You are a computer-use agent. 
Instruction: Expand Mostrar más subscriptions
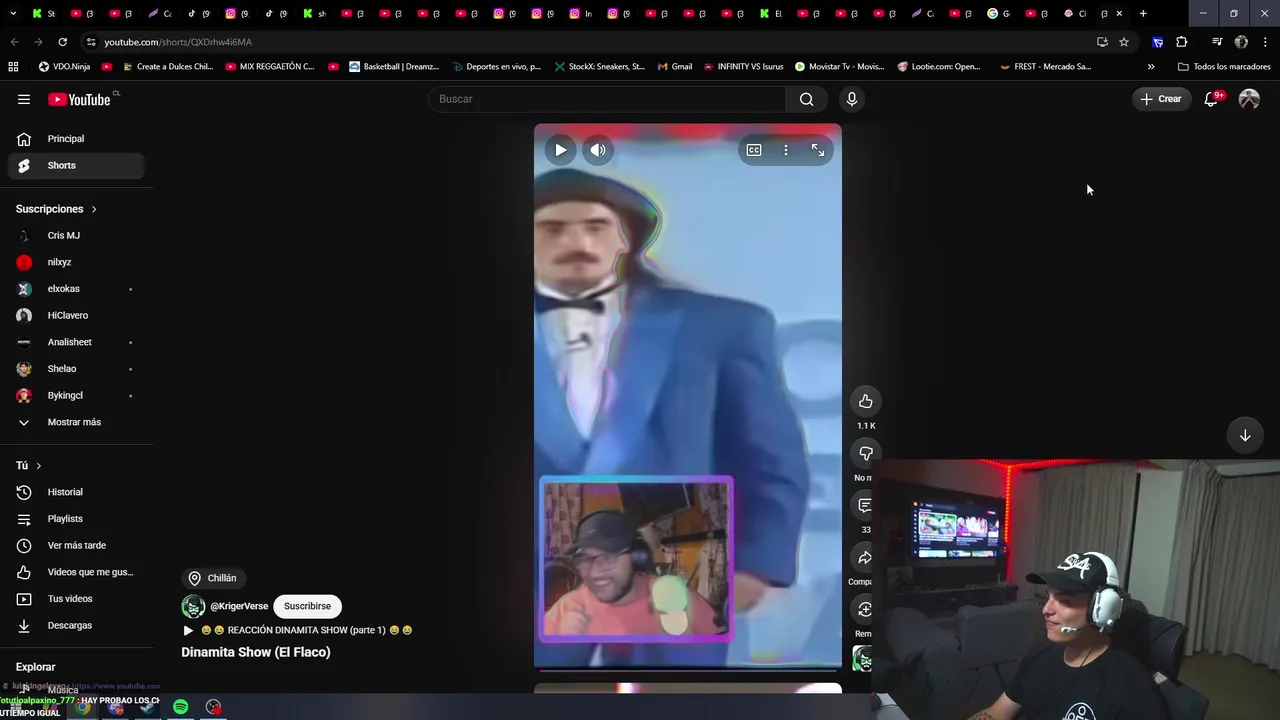pyautogui.click(x=76, y=422)
